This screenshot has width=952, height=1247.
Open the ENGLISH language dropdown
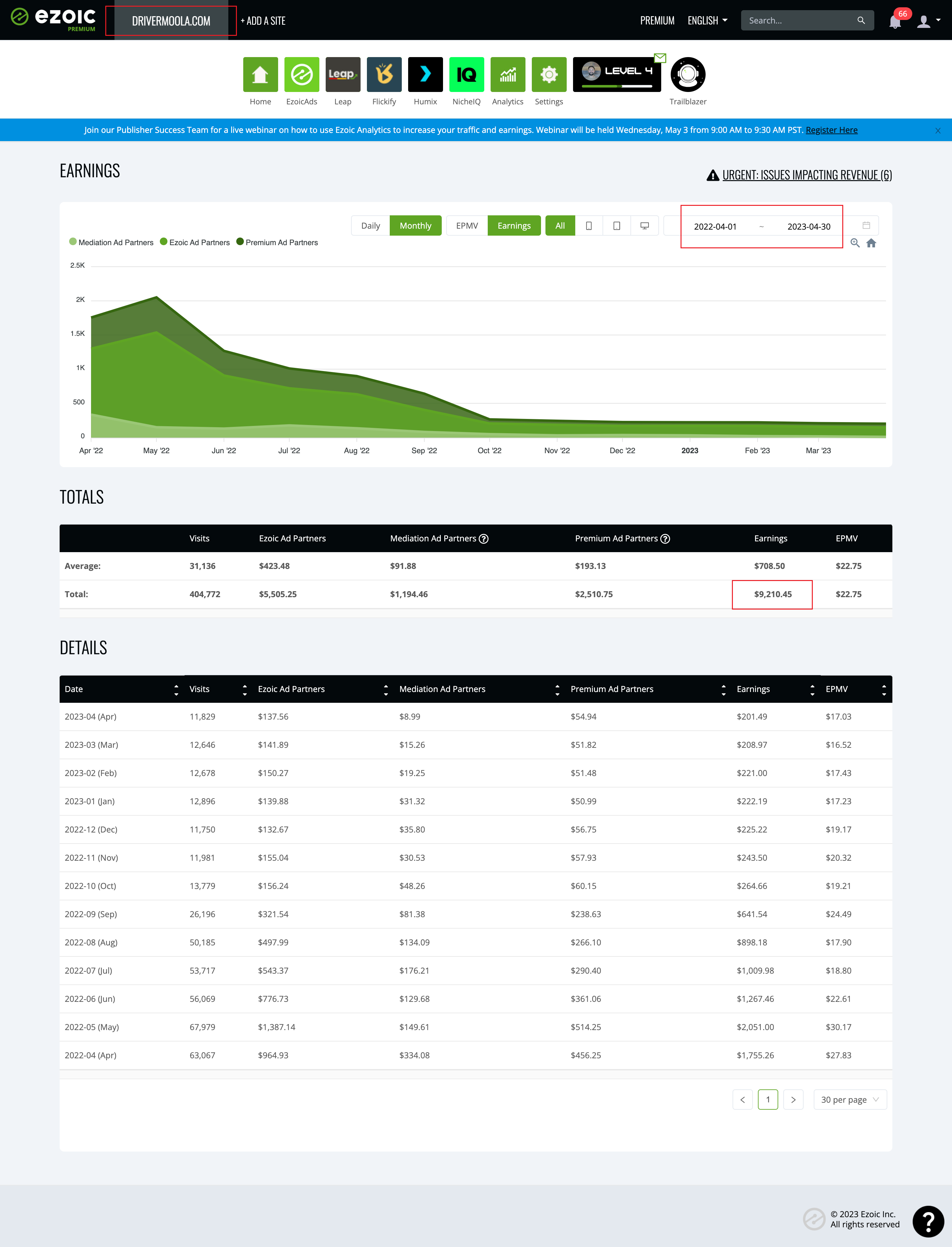pyautogui.click(x=707, y=20)
